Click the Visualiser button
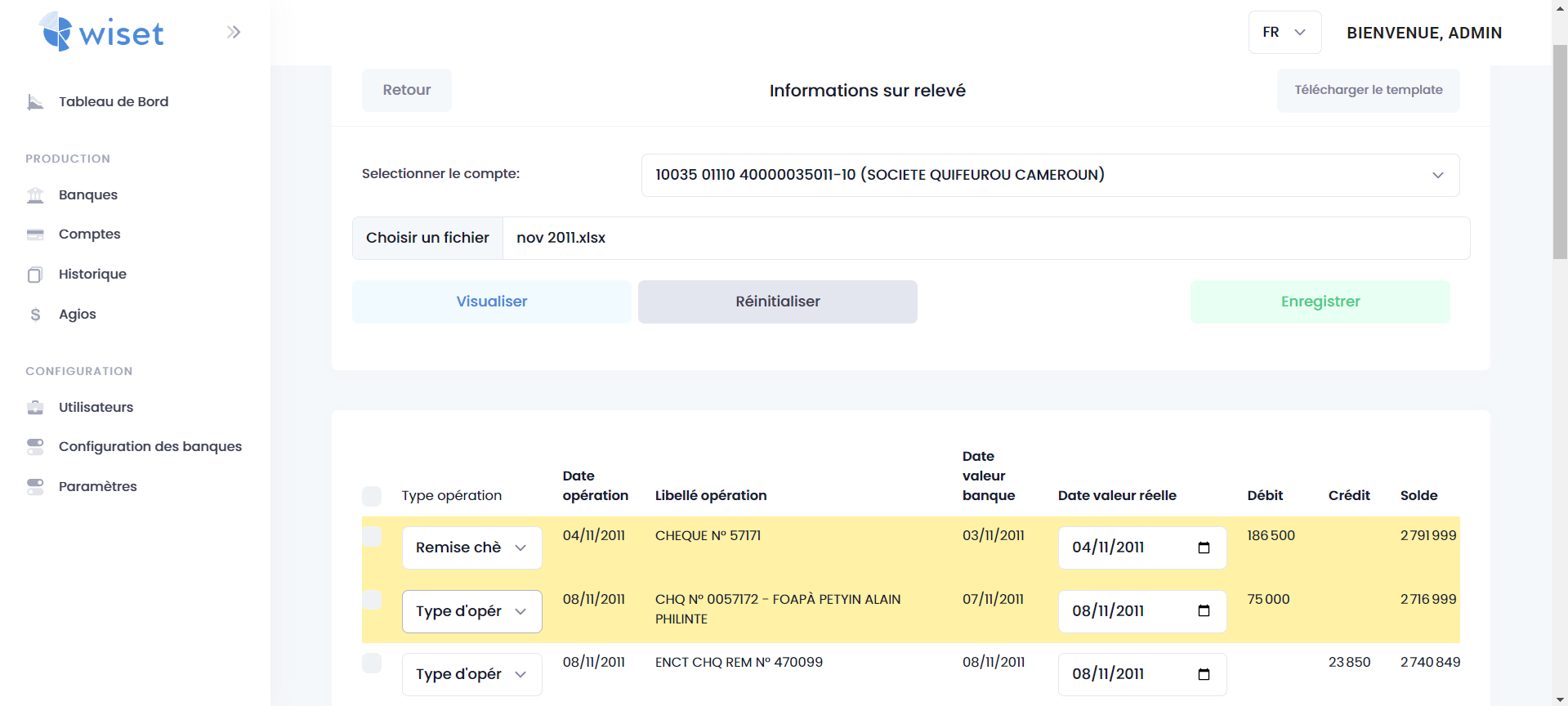 tap(491, 302)
